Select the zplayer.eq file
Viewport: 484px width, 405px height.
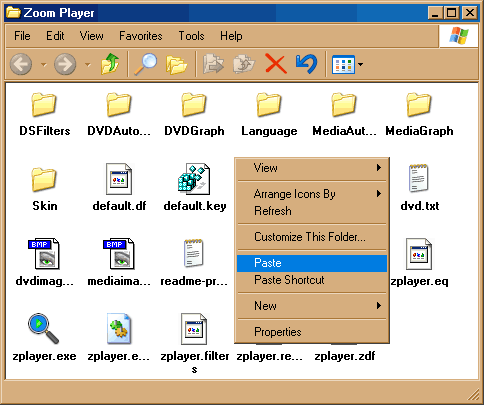coord(419,263)
